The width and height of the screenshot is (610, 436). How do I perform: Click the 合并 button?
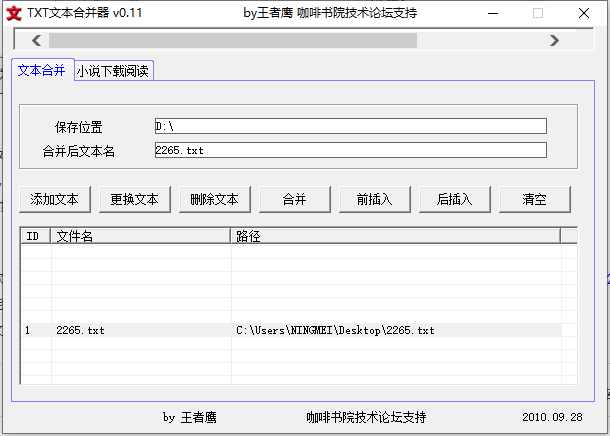(295, 199)
